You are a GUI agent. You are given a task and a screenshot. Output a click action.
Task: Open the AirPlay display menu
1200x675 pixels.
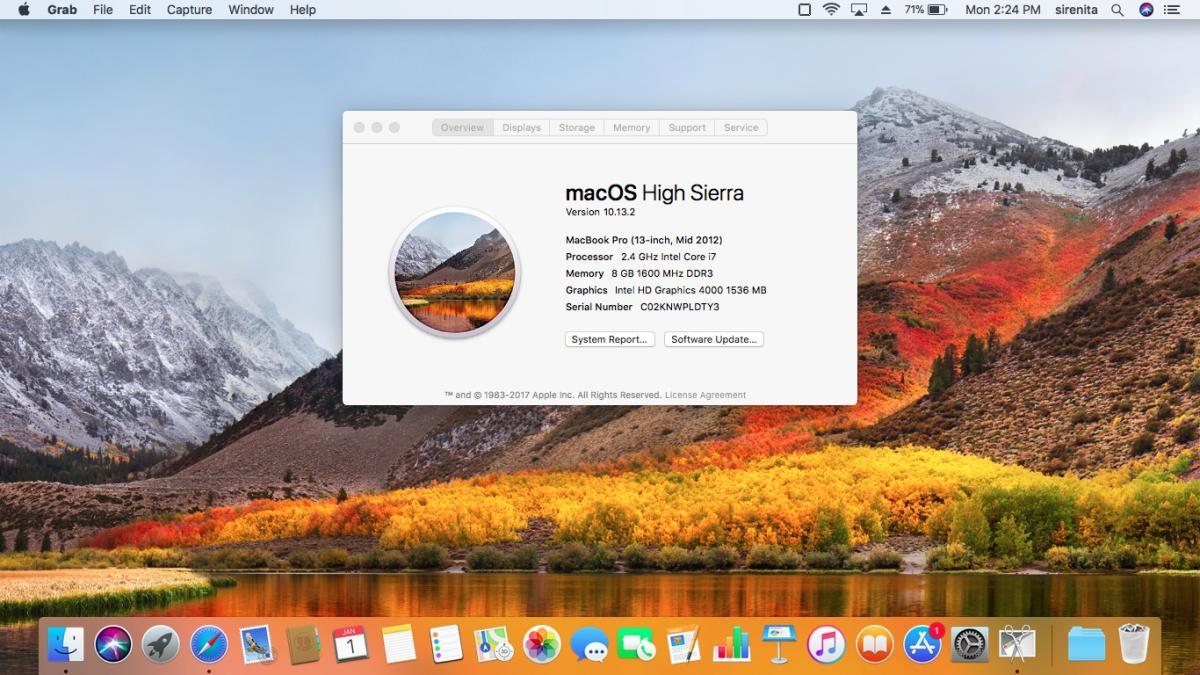pos(858,10)
